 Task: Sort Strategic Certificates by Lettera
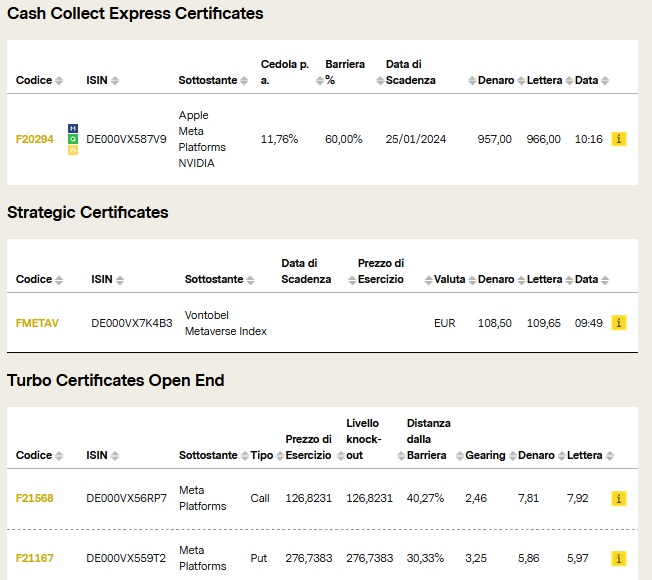tap(569, 280)
